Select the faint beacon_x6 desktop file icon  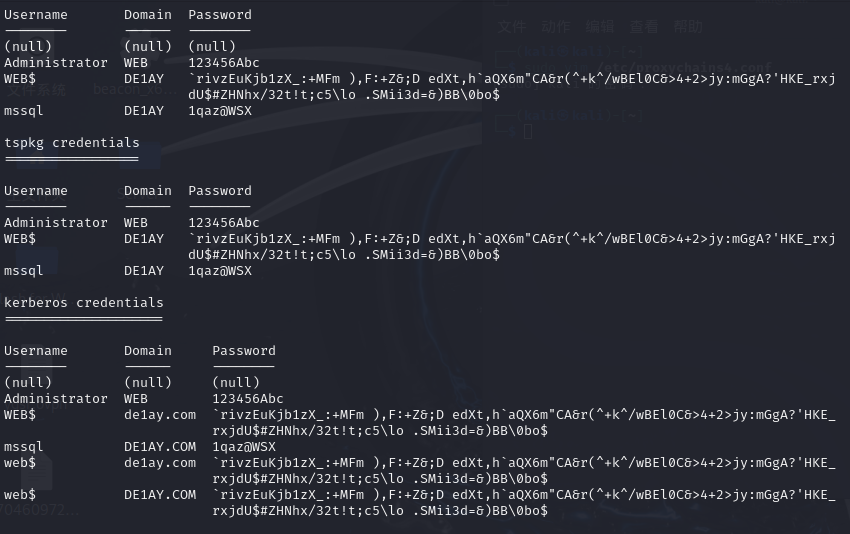click(x=134, y=90)
